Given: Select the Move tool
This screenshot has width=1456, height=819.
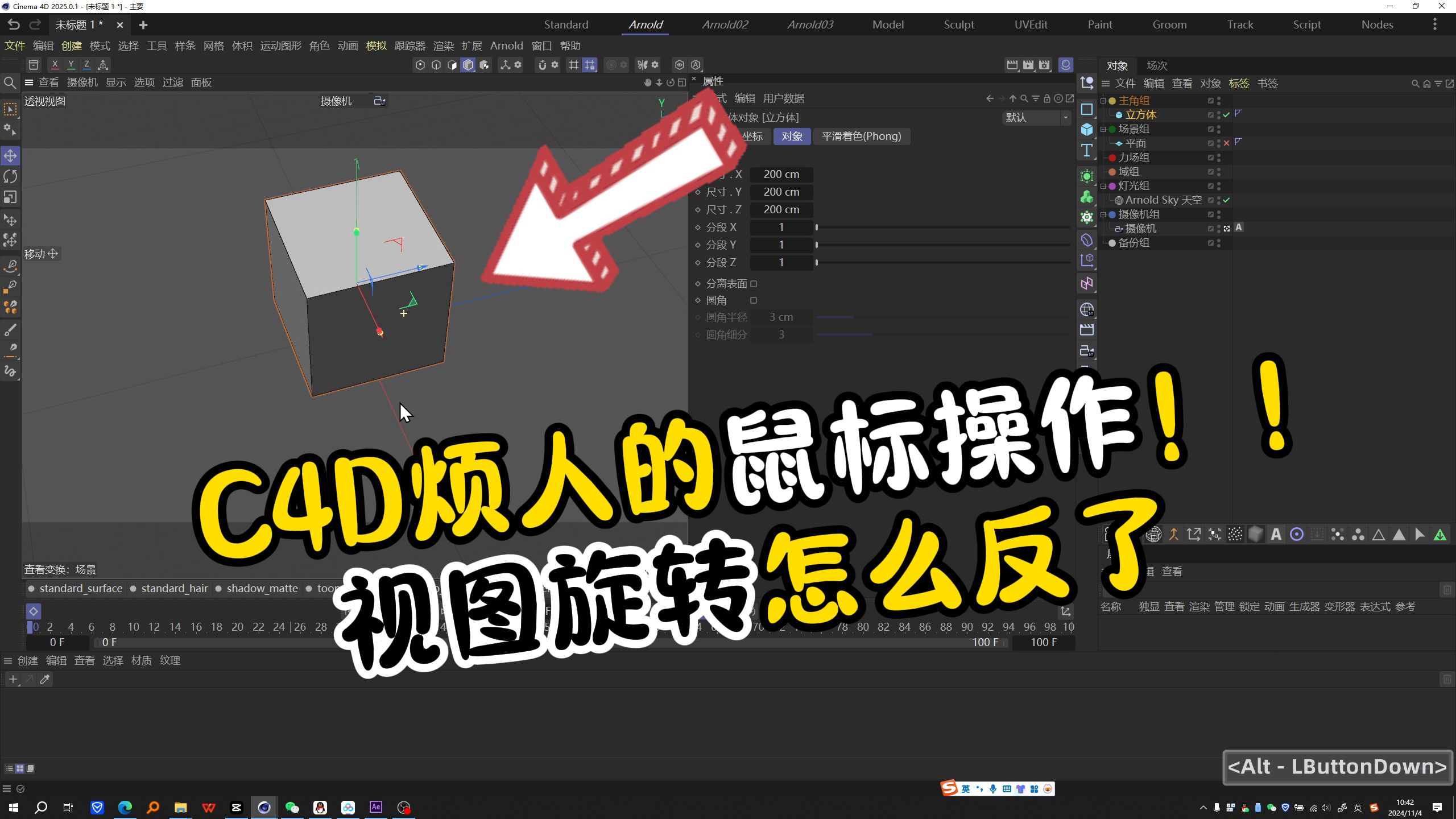Looking at the screenshot, I should point(10,155).
